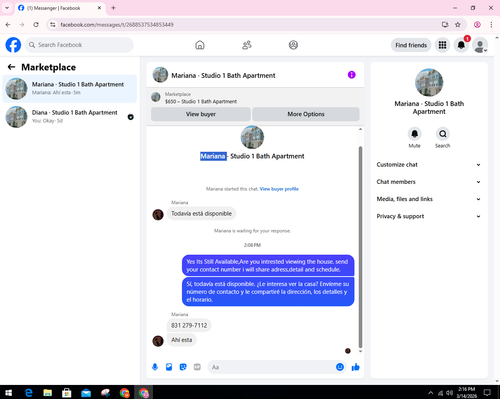Click the message 831 279-7112
Screen dimensions: 500x399
pyautogui.click(x=189, y=325)
